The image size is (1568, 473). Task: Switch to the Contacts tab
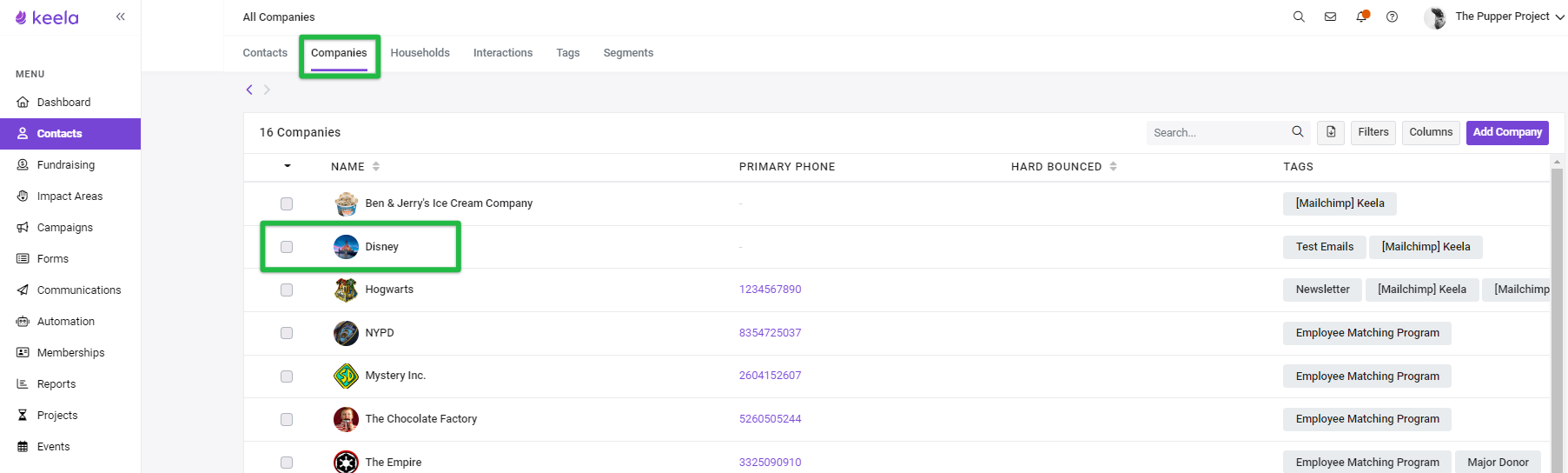265,53
